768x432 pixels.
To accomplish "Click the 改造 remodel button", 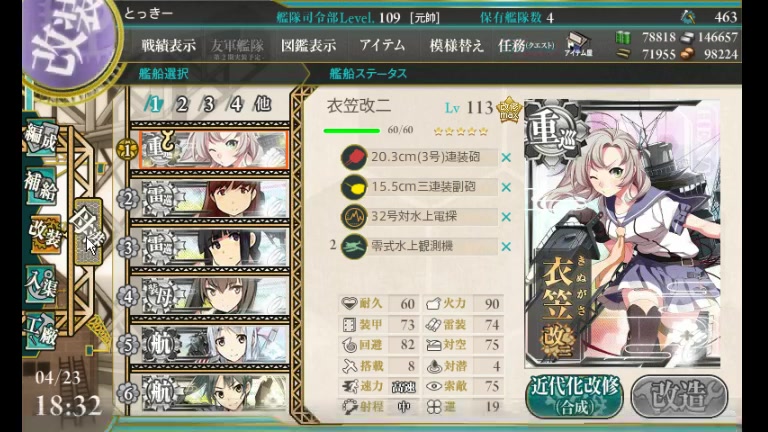I will [679, 396].
